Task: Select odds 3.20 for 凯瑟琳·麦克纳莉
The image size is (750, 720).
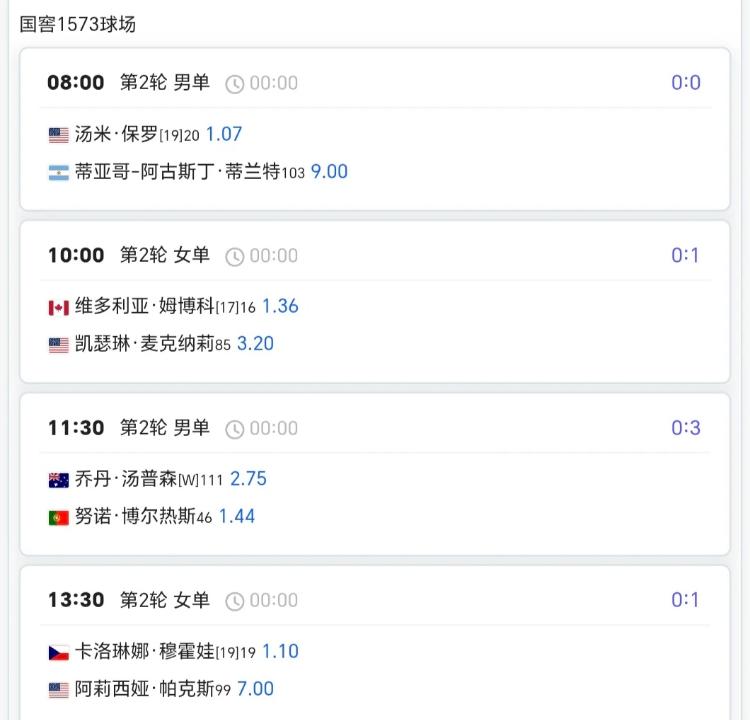Action: 255,343
